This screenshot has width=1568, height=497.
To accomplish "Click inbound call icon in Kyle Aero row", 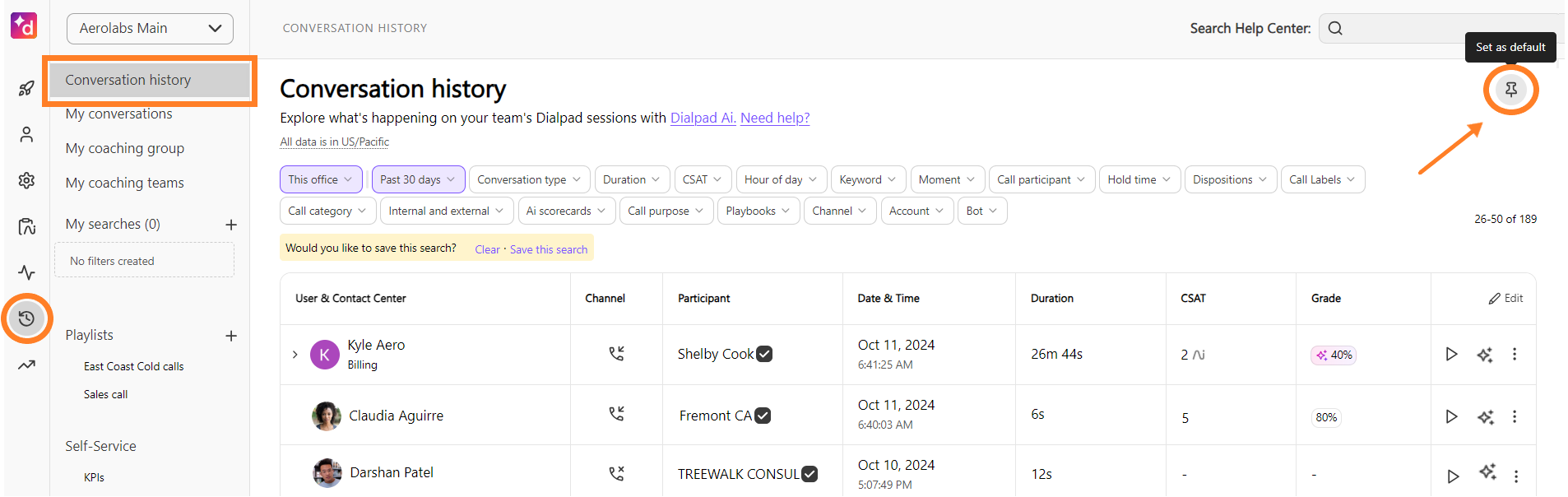I will tap(616, 354).
